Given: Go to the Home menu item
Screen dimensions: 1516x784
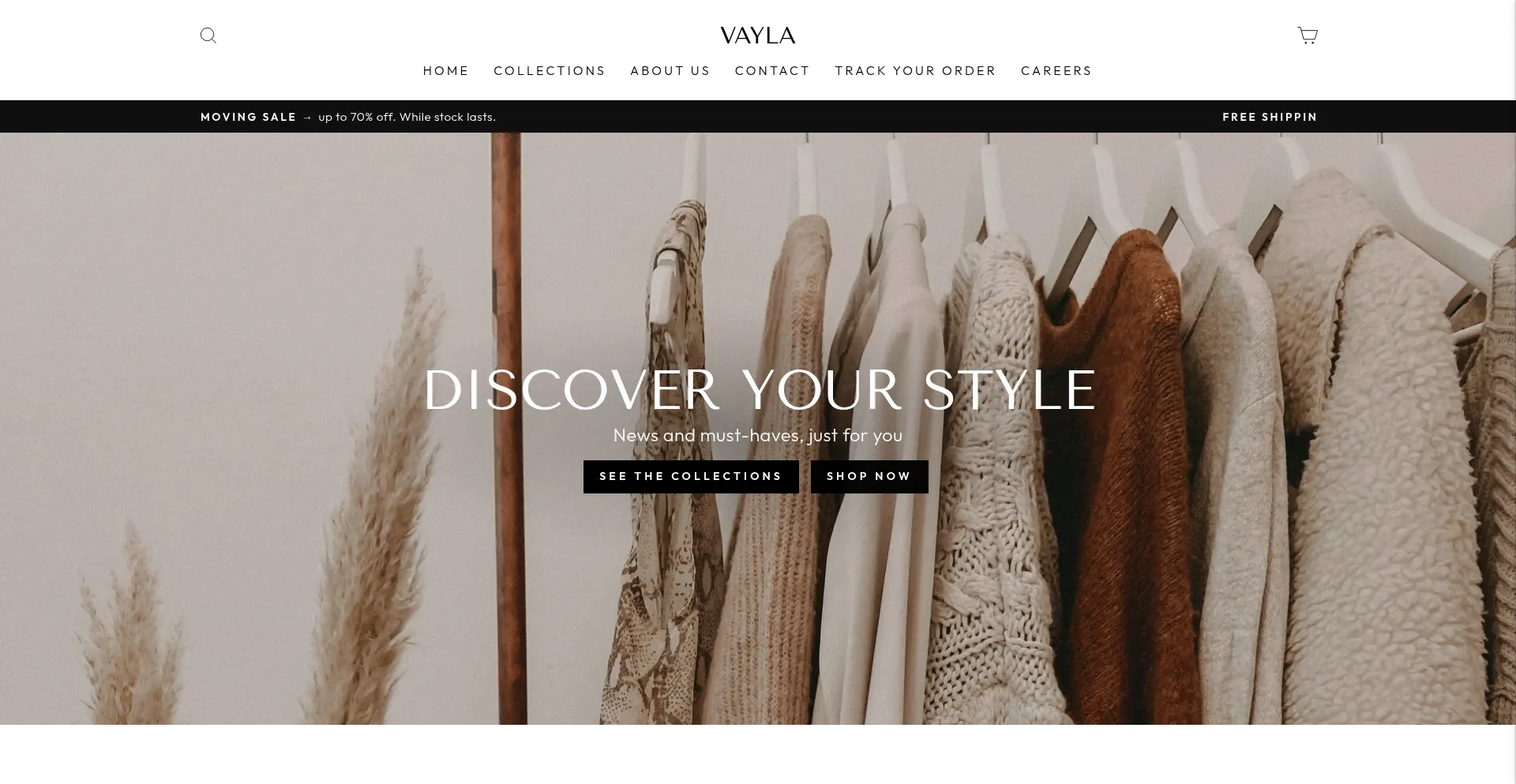Looking at the screenshot, I should (446, 71).
